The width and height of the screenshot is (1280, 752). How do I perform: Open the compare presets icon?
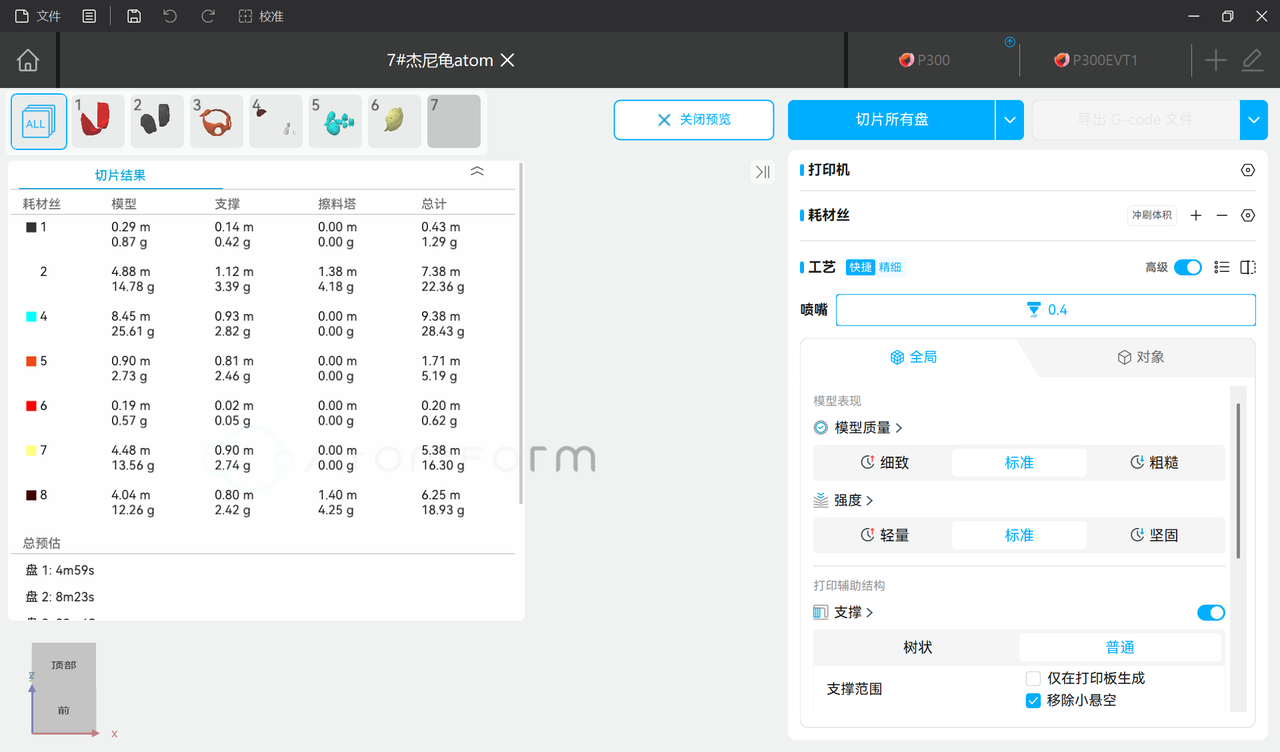1248,267
